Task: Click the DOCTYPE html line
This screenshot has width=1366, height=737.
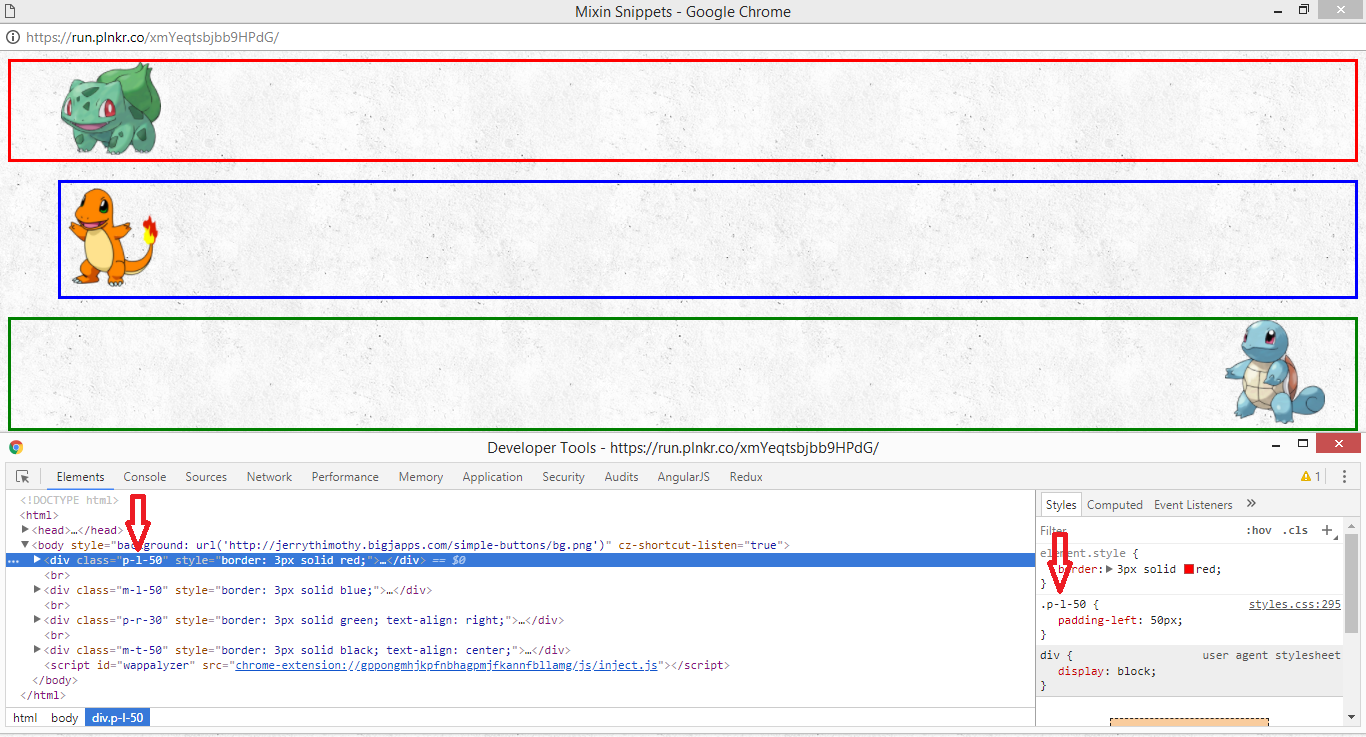Action: tap(69, 500)
